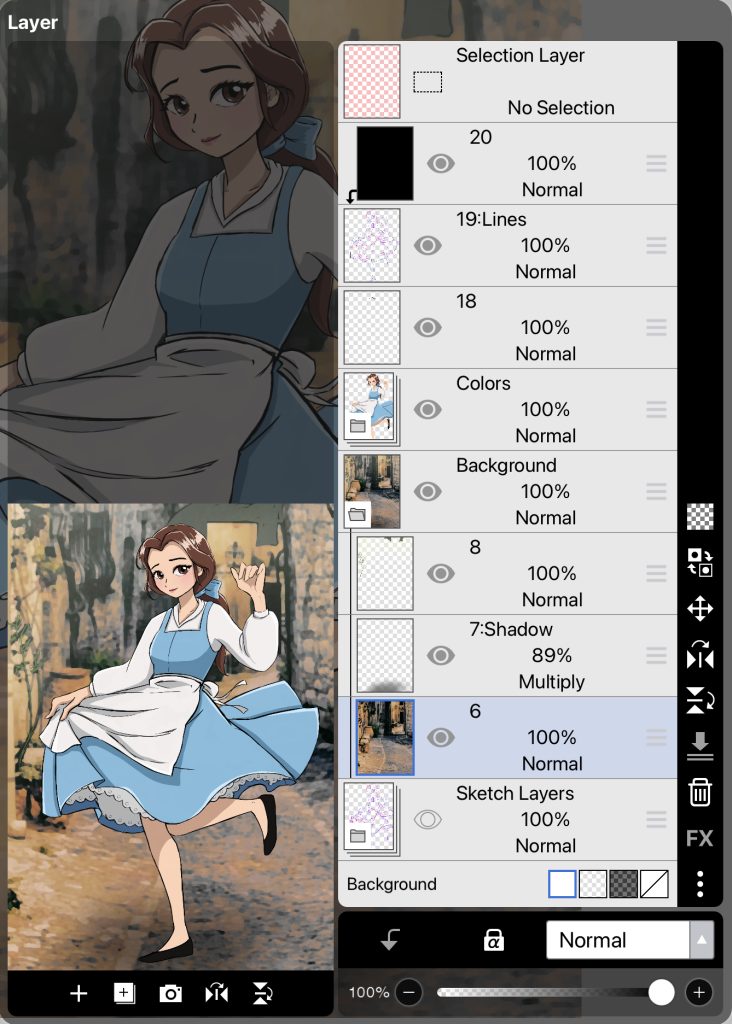This screenshot has width=732, height=1024.
Task: Add a new layer with plus icon
Action: coord(78,993)
